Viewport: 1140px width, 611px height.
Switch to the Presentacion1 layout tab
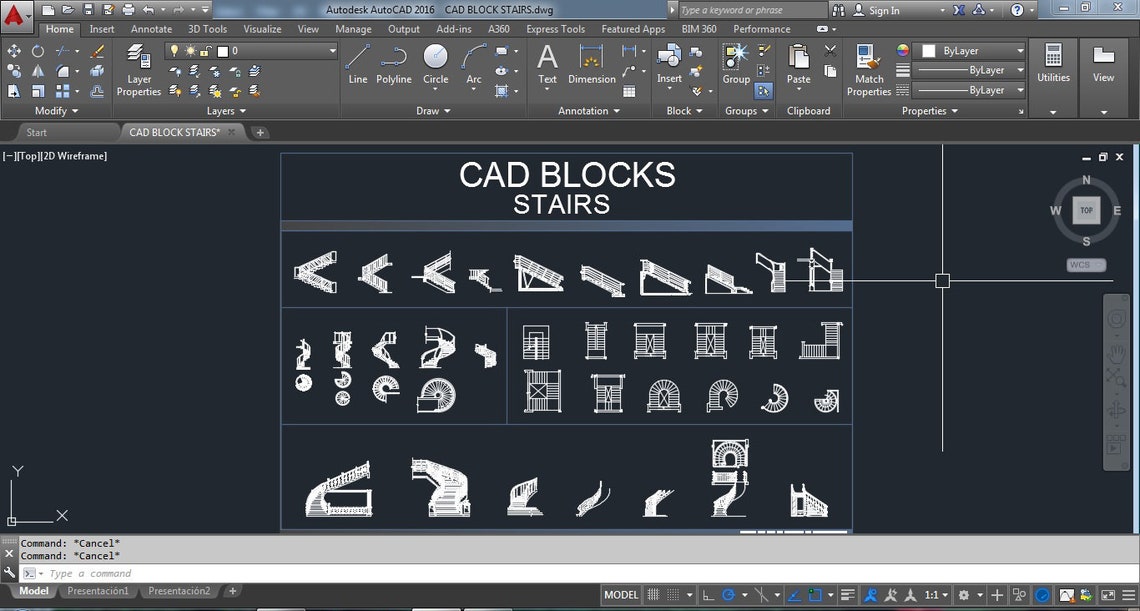(x=97, y=591)
